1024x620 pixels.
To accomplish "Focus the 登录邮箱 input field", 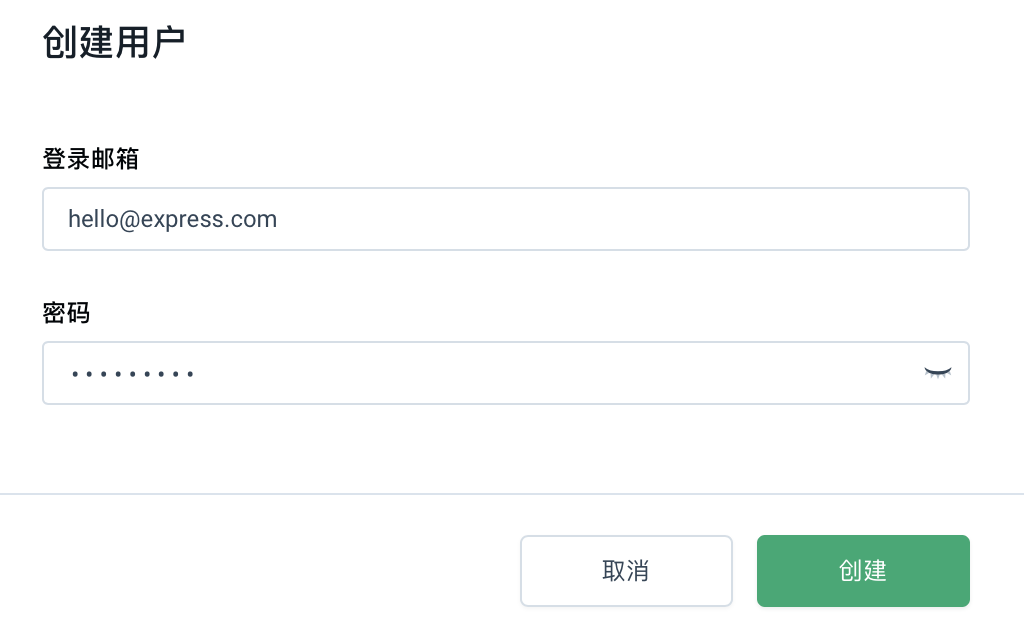I will tap(505, 219).
